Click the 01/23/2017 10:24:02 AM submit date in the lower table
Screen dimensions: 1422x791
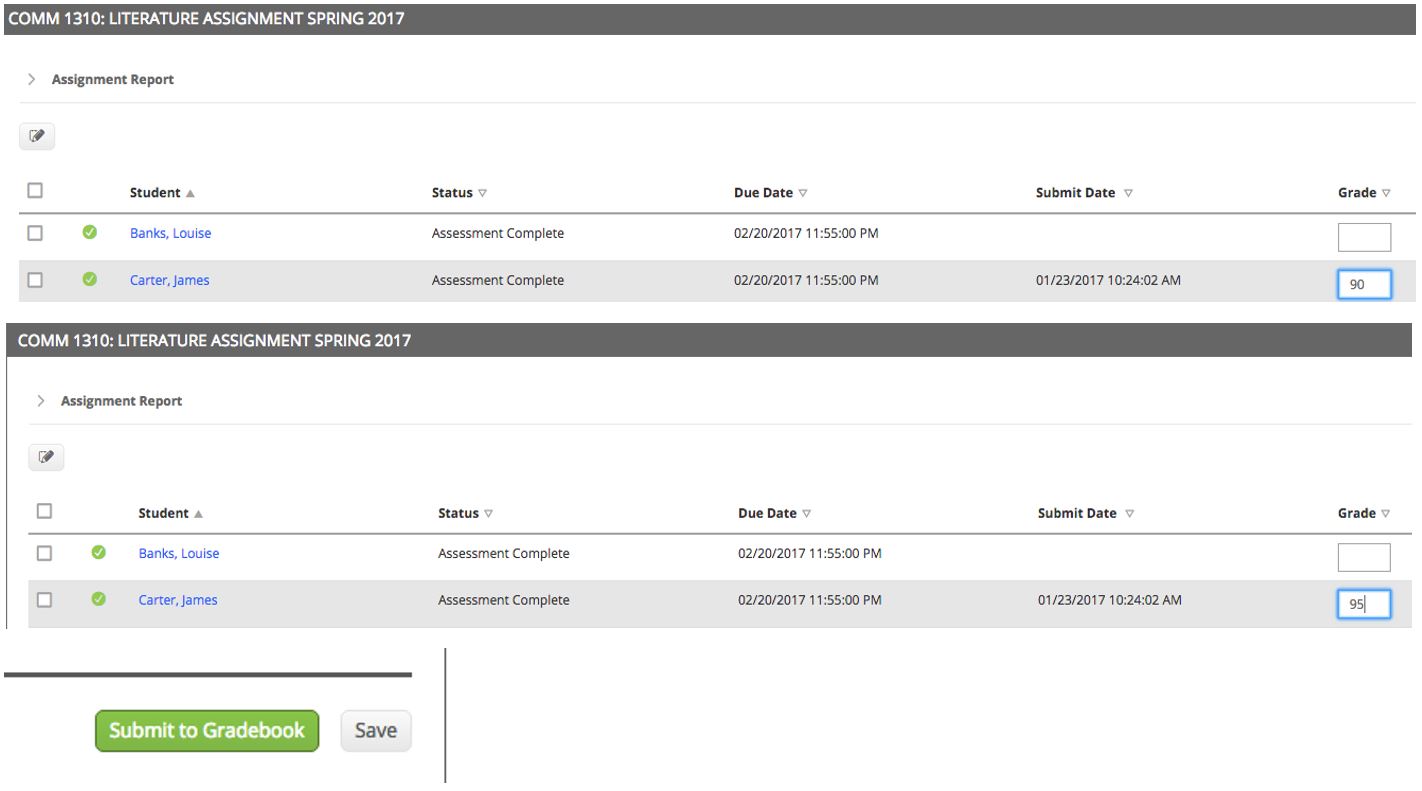pos(1110,600)
